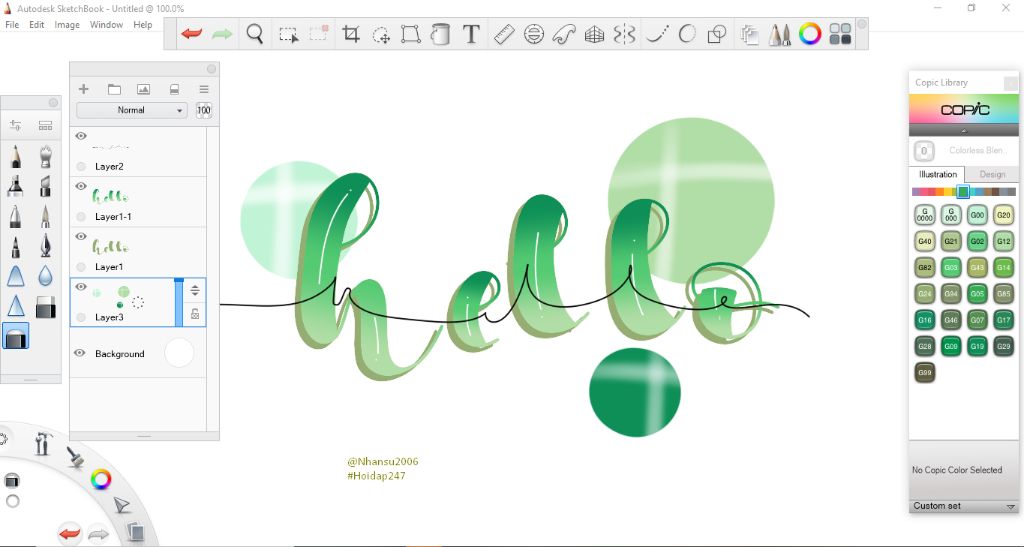The image size is (1024, 547).
Task: Click the Add Image icon in layer panel
Action: 144,89
